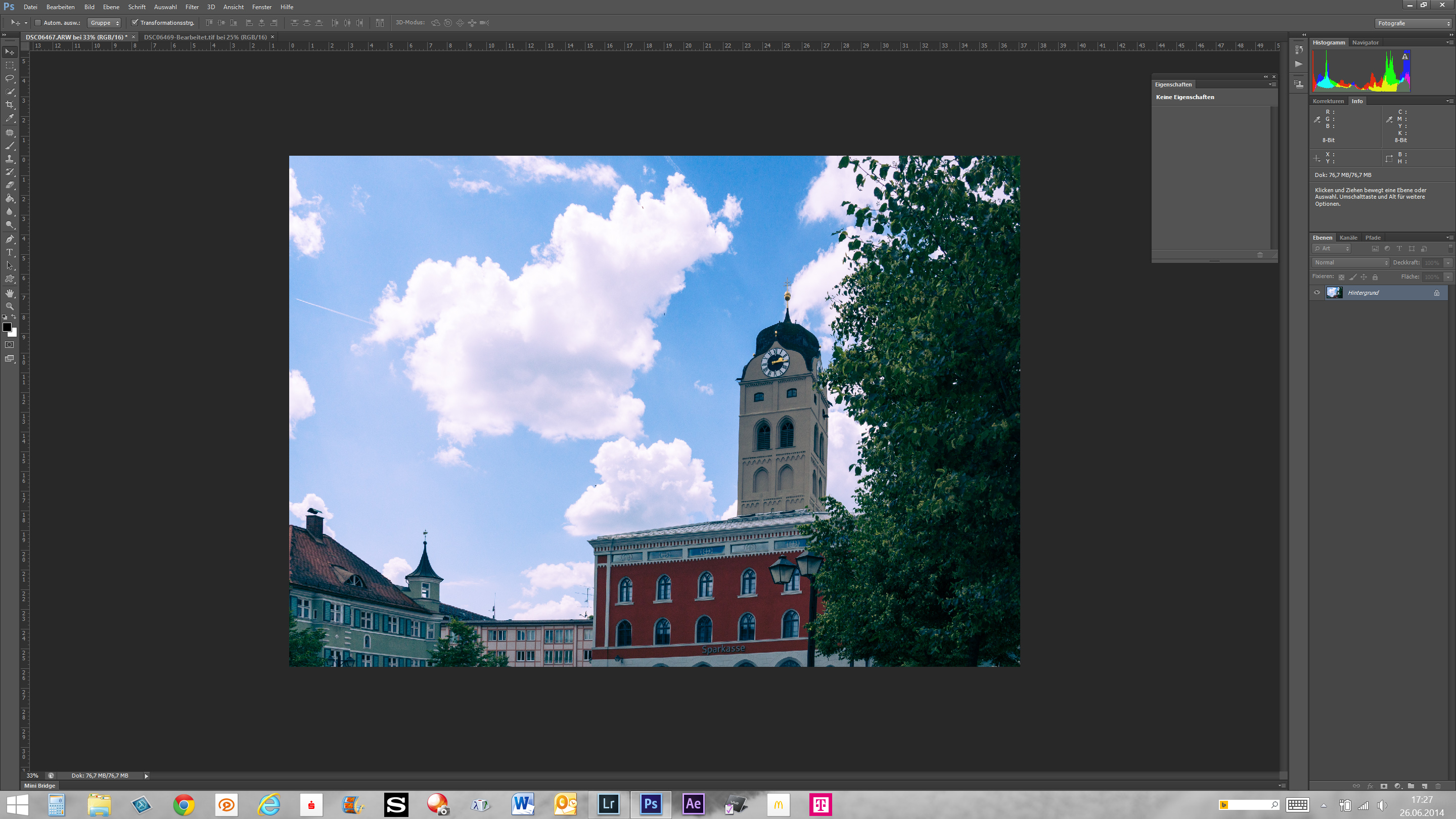1456x819 pixels.
Task: Select the Eyedropper tool
Action: 10,118
